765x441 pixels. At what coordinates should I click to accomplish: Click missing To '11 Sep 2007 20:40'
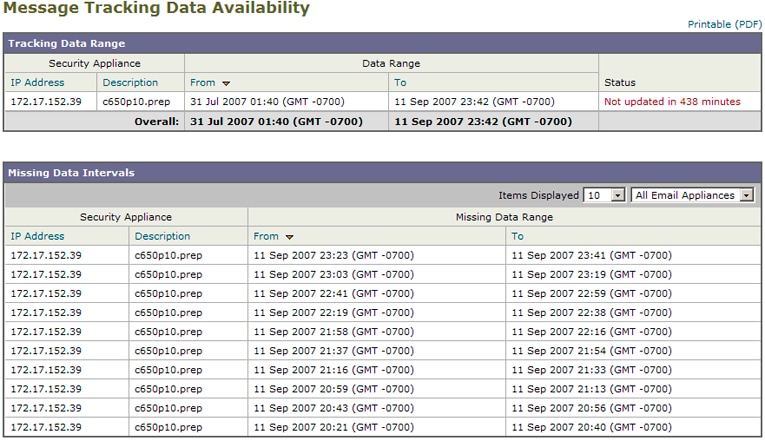[591, 427]
